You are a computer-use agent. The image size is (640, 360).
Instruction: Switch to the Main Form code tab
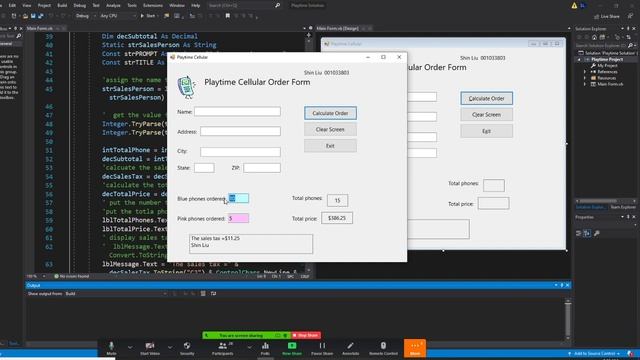pyautogui.click(x=40, y=28)
